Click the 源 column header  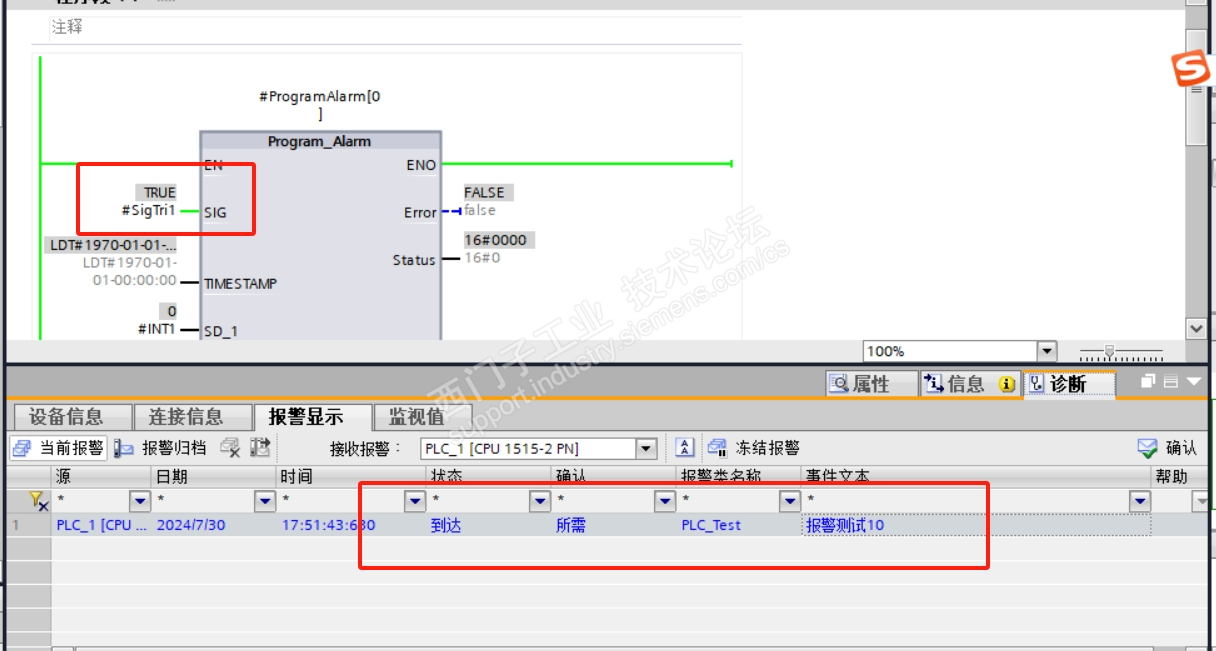pyautogui.click(x=101, y=477)
